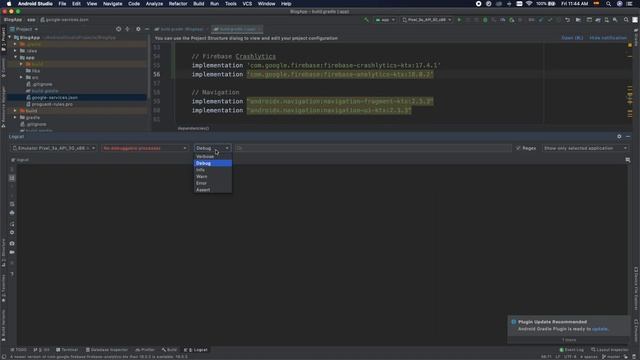This screenshot has height=360, width=640.
Task: Click the Wi-Fi status icon
Action: coord(529,4)
